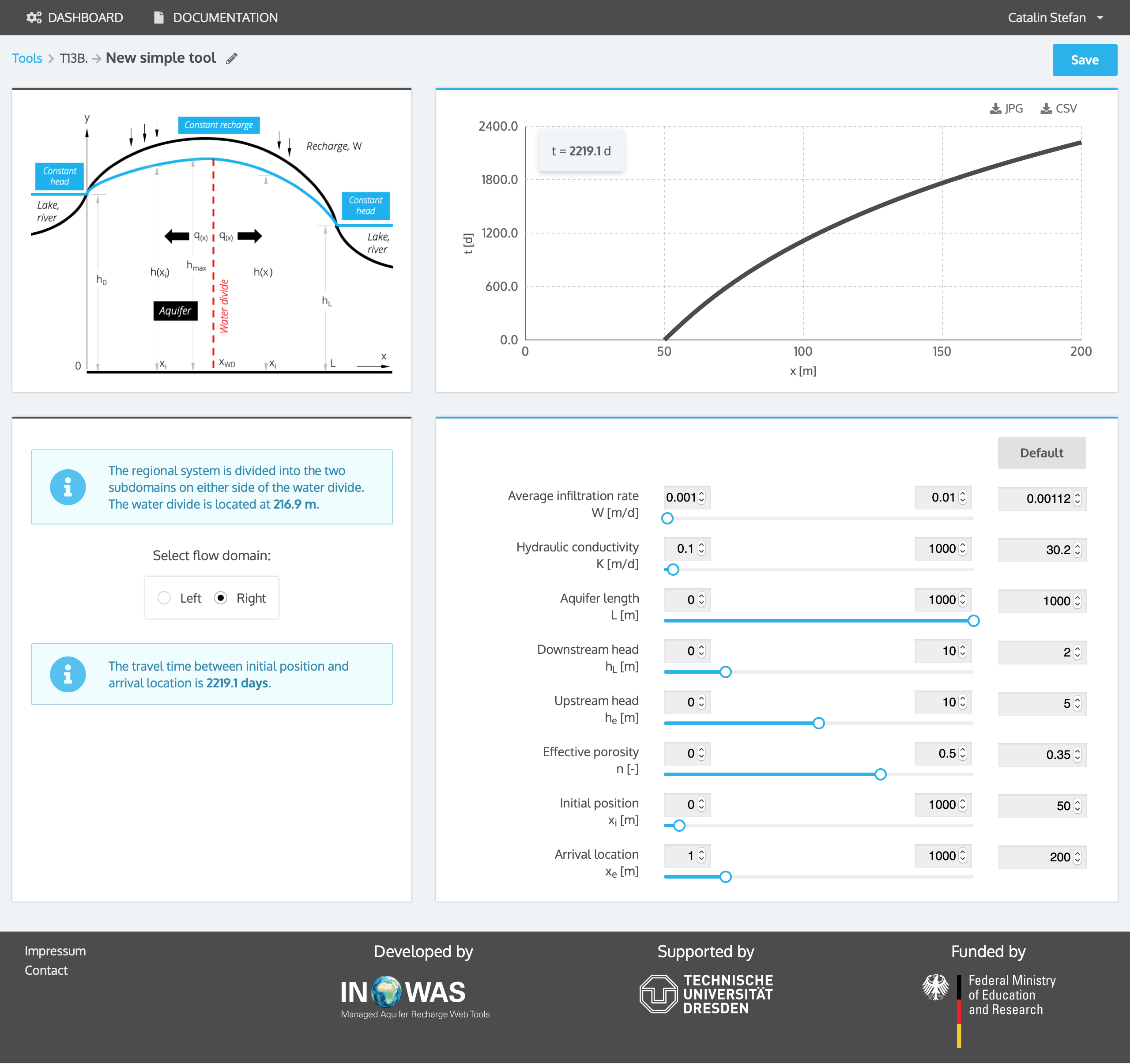Image resolution: width=1130 pixels, height=1064 pixels.
Task: Click the Federal Ministry eagle emblem
Action: coord(935,987)
